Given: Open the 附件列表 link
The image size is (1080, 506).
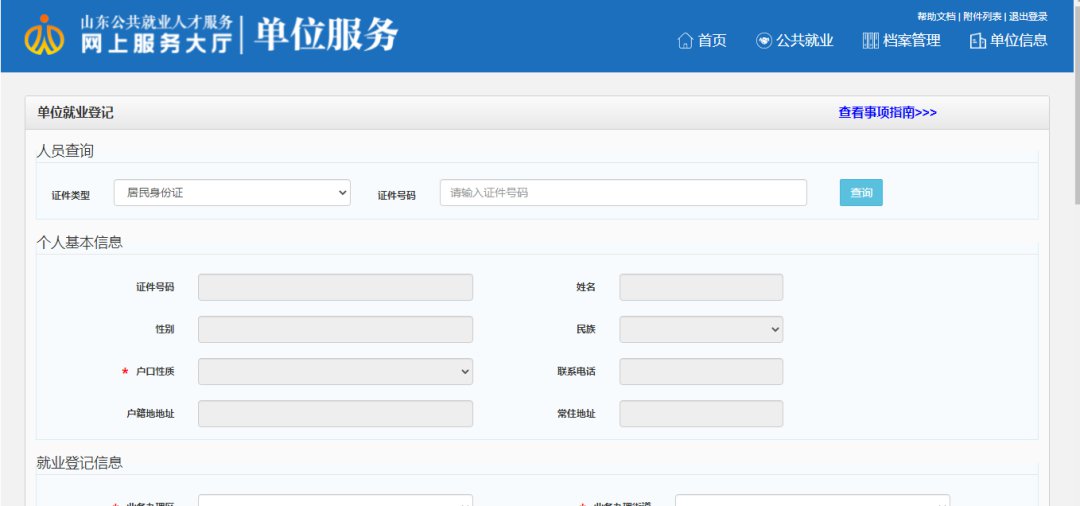Looking at the screenshot, I should point(982,17).
